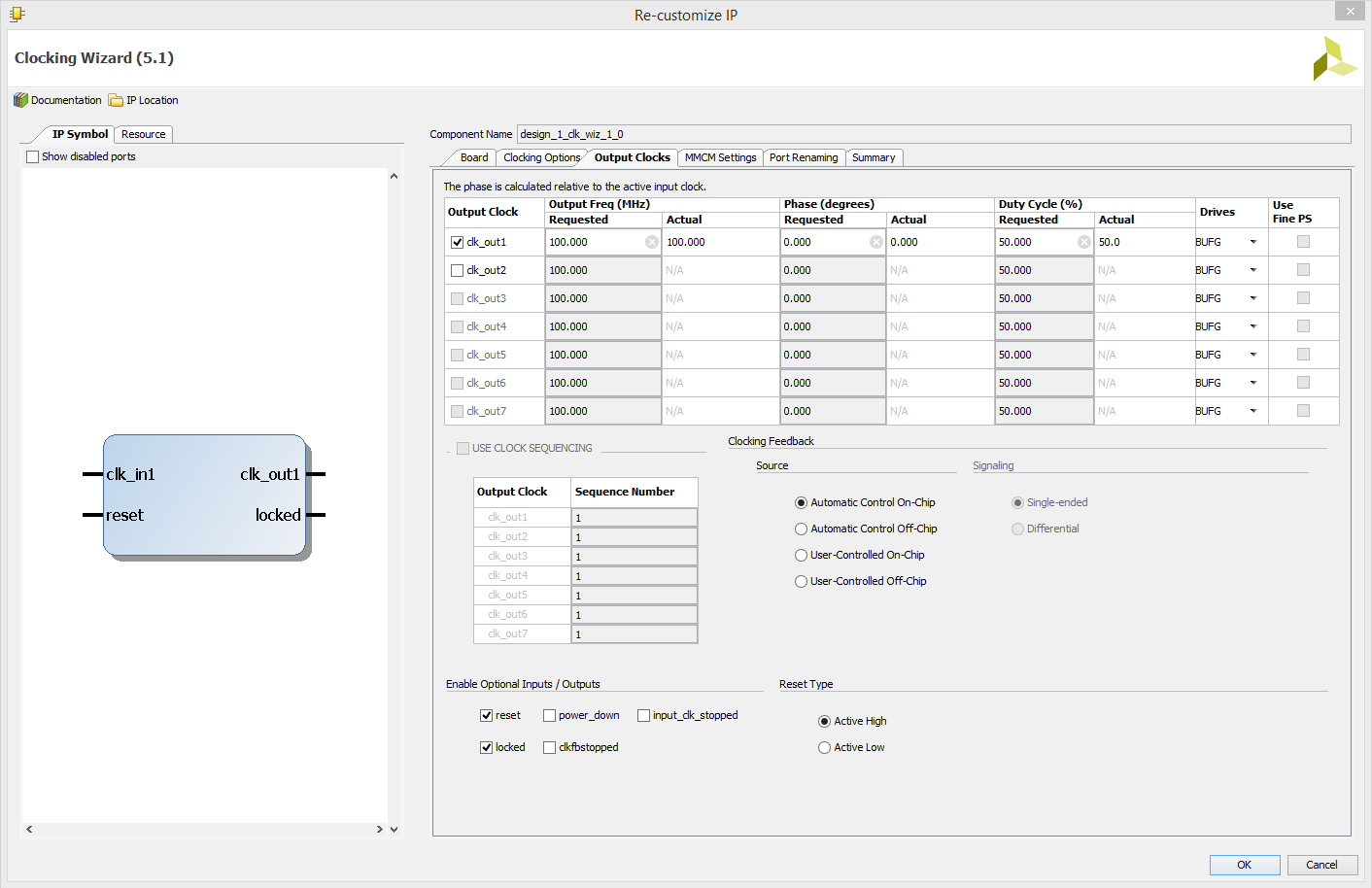Go to the MMCM Settings tab
Image resolution: width=1372 pixels, height=888 pixels.
pos(720,157)
